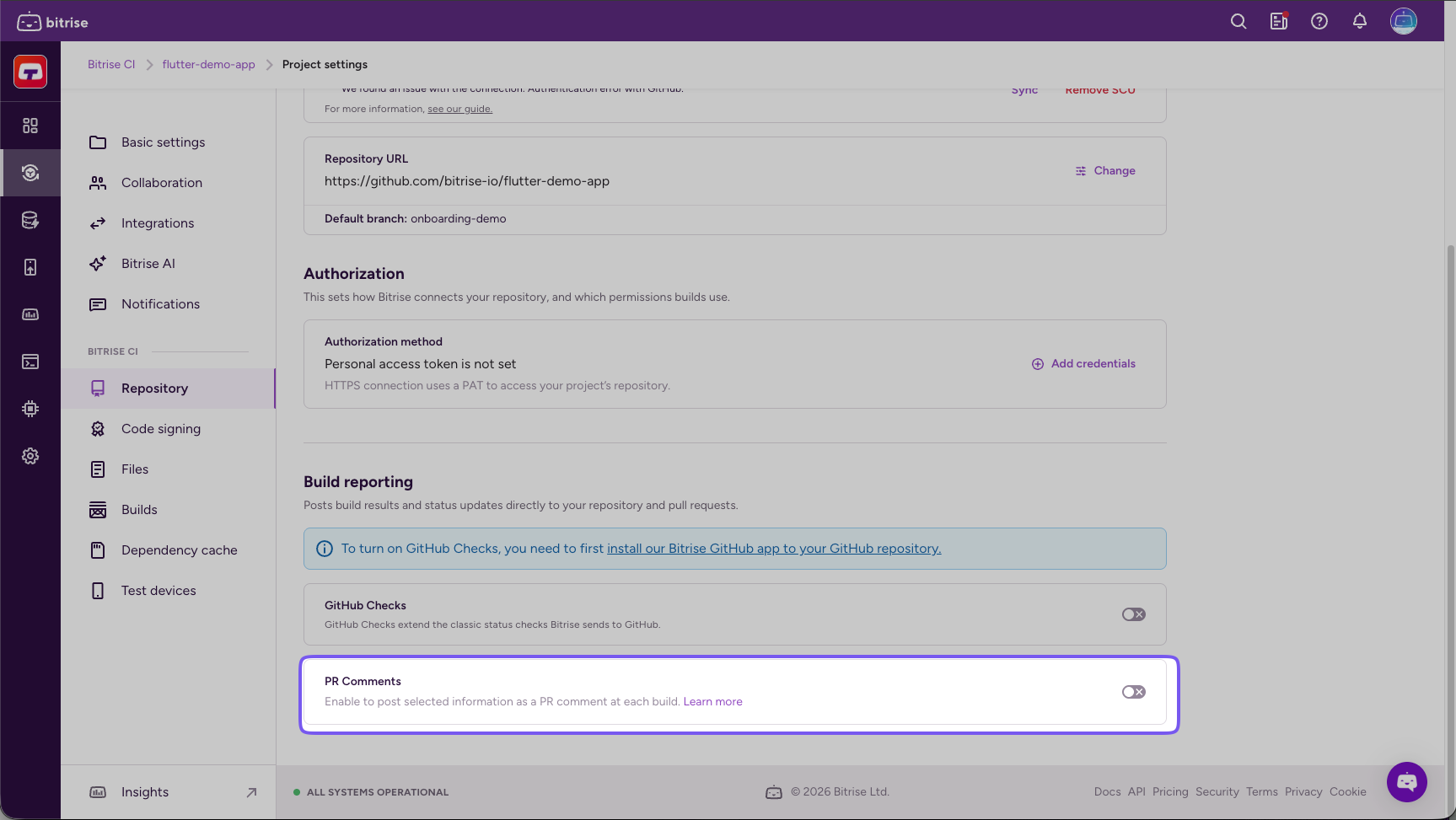1456x820 pixels.
Task: Open Terms footer link
Action: tap(1262, 792)
